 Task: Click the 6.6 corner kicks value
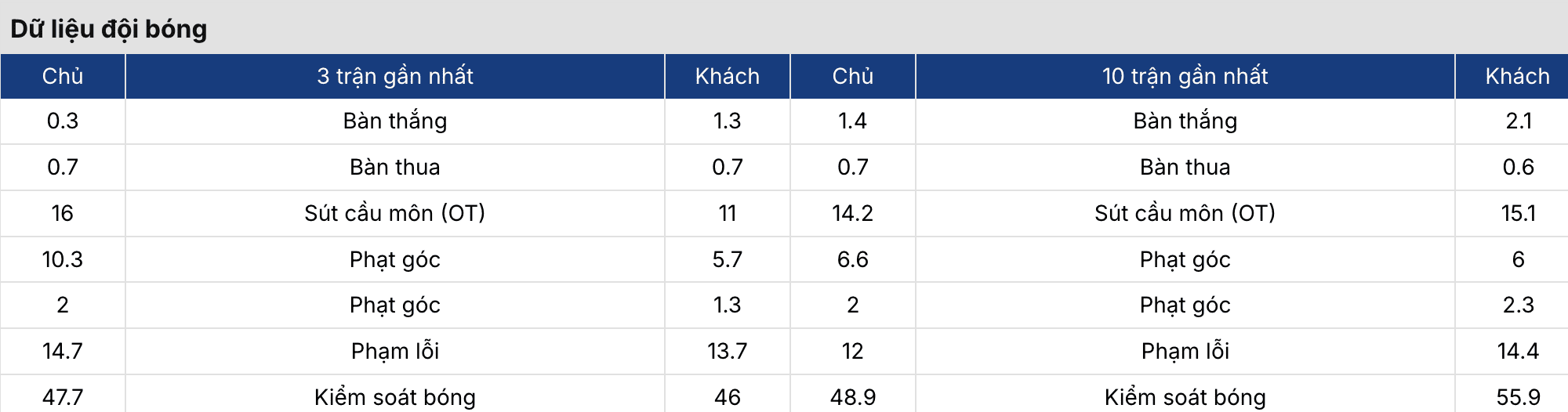852,259
